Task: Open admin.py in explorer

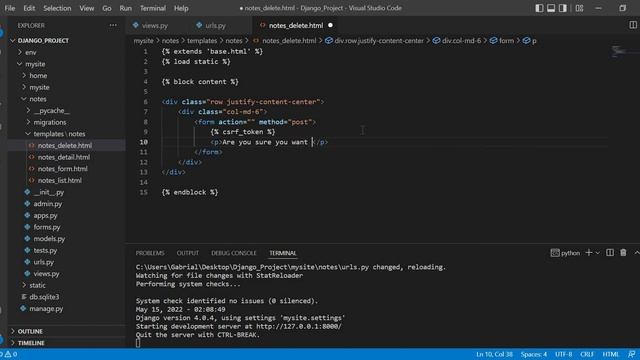Action: (67, 204)
